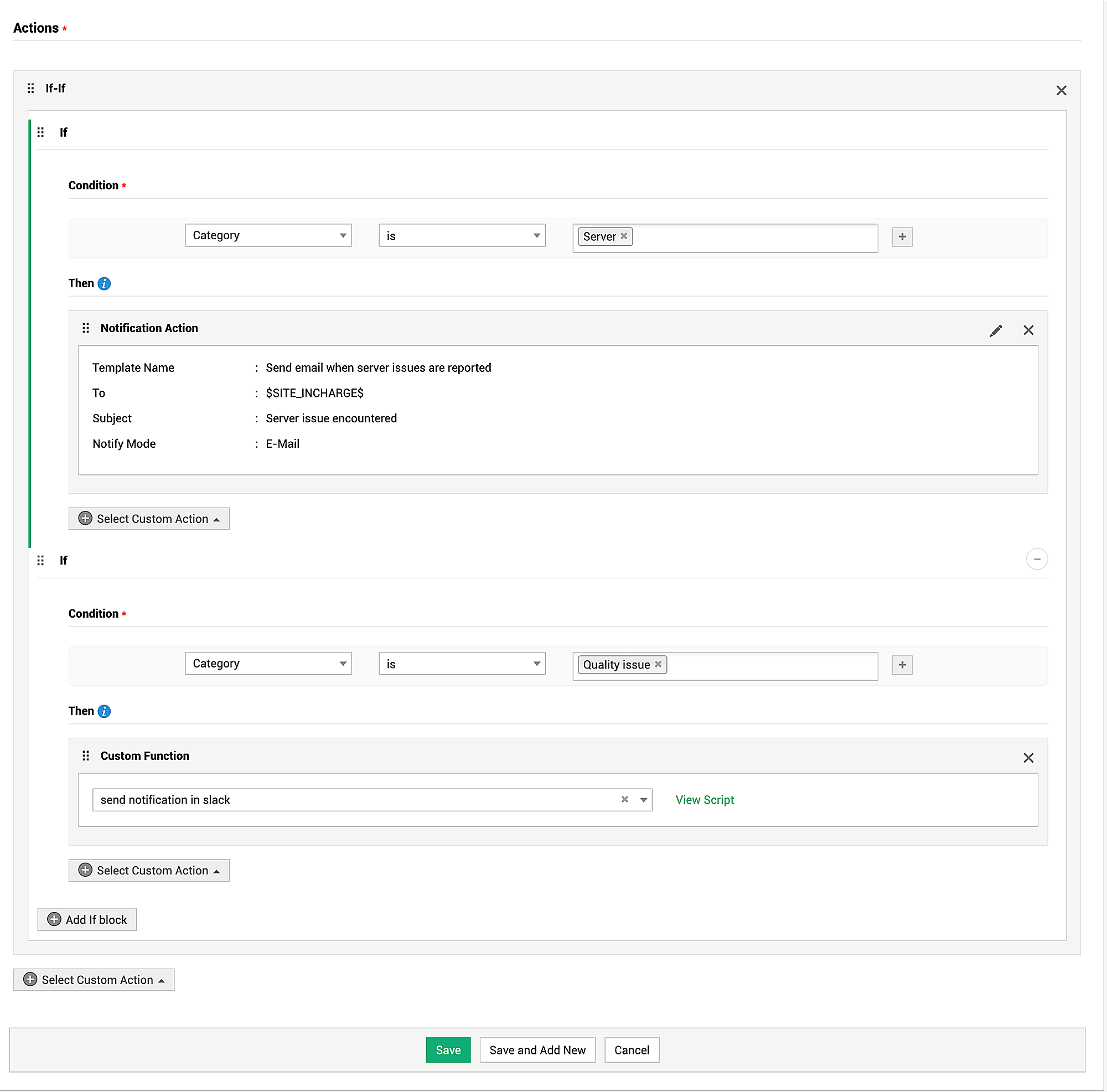Screen dimensions: 1107x1092
Task: Grab the drag handle of Notification Action
Action: click(x=86, y=328)
